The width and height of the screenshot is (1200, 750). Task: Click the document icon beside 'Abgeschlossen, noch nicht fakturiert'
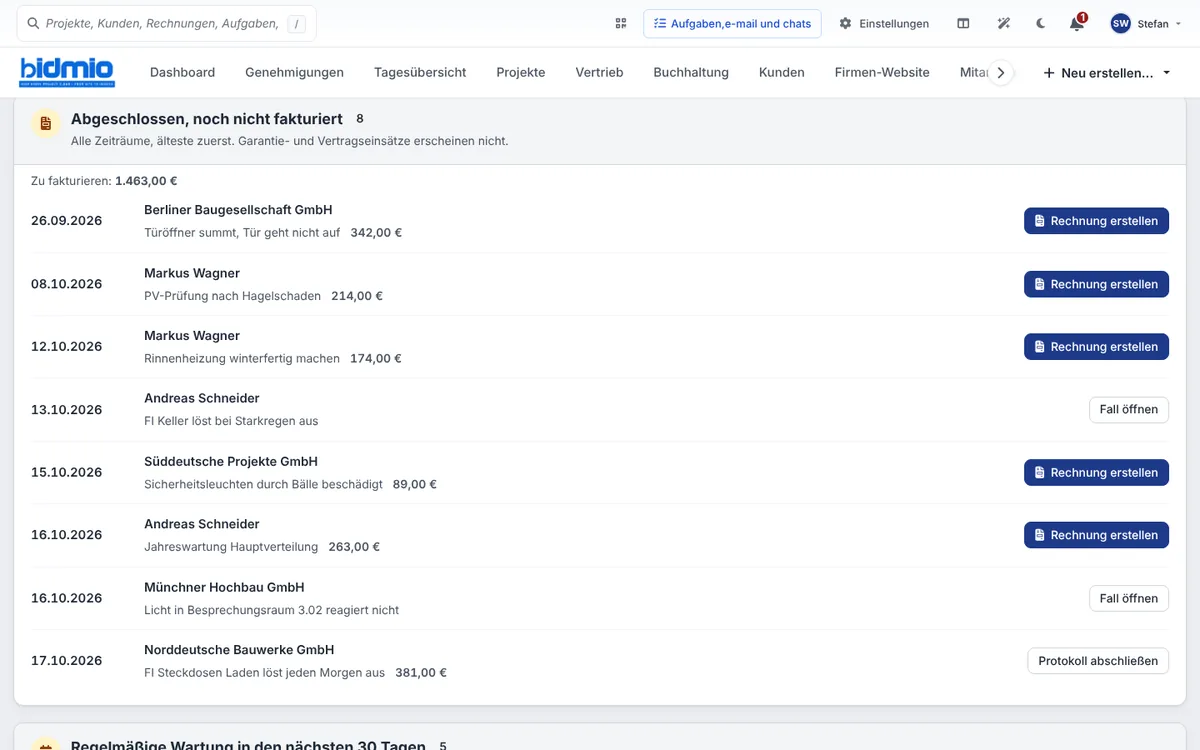44,124
